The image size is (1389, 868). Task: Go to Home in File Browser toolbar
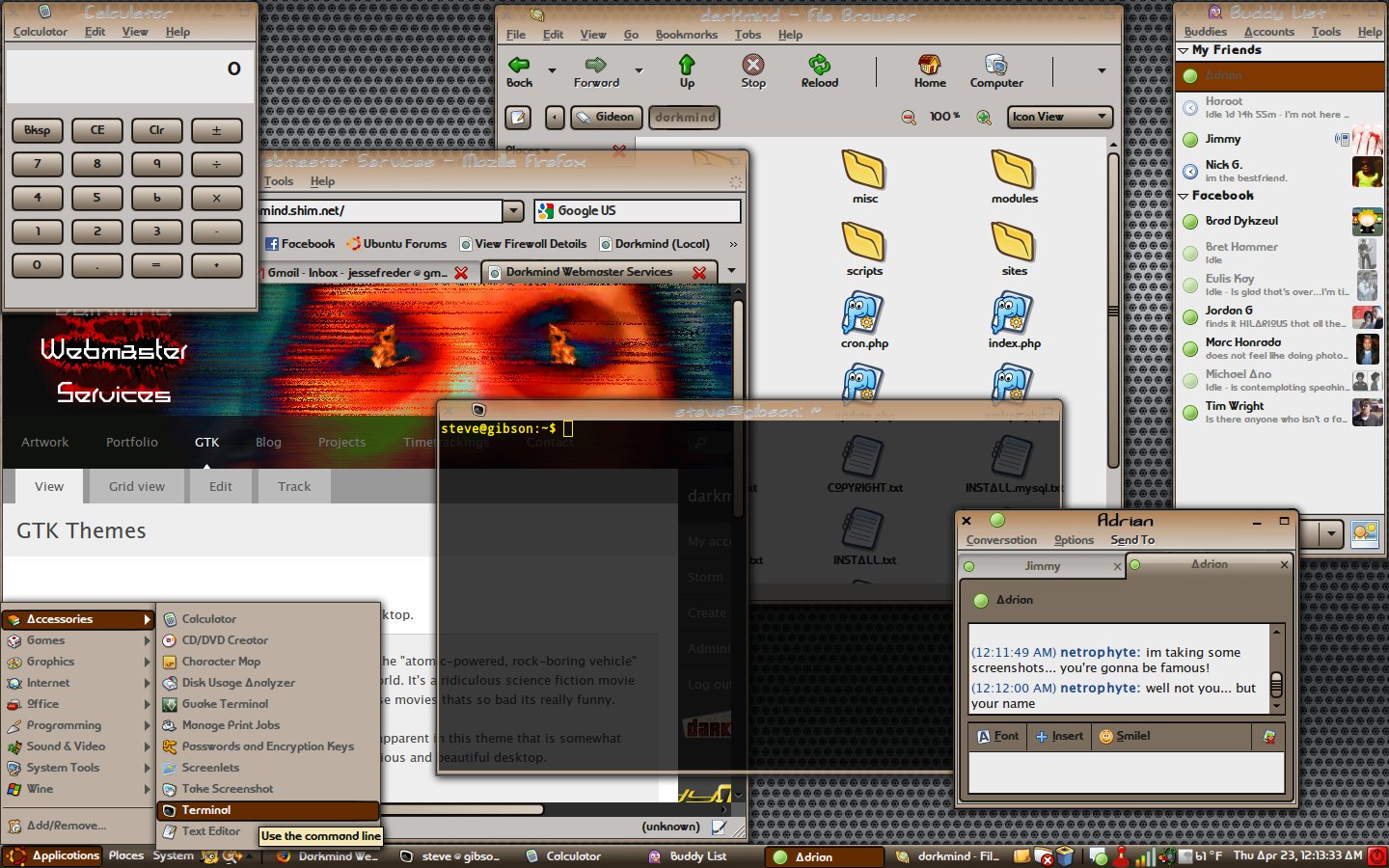click(x=930, y=71)
